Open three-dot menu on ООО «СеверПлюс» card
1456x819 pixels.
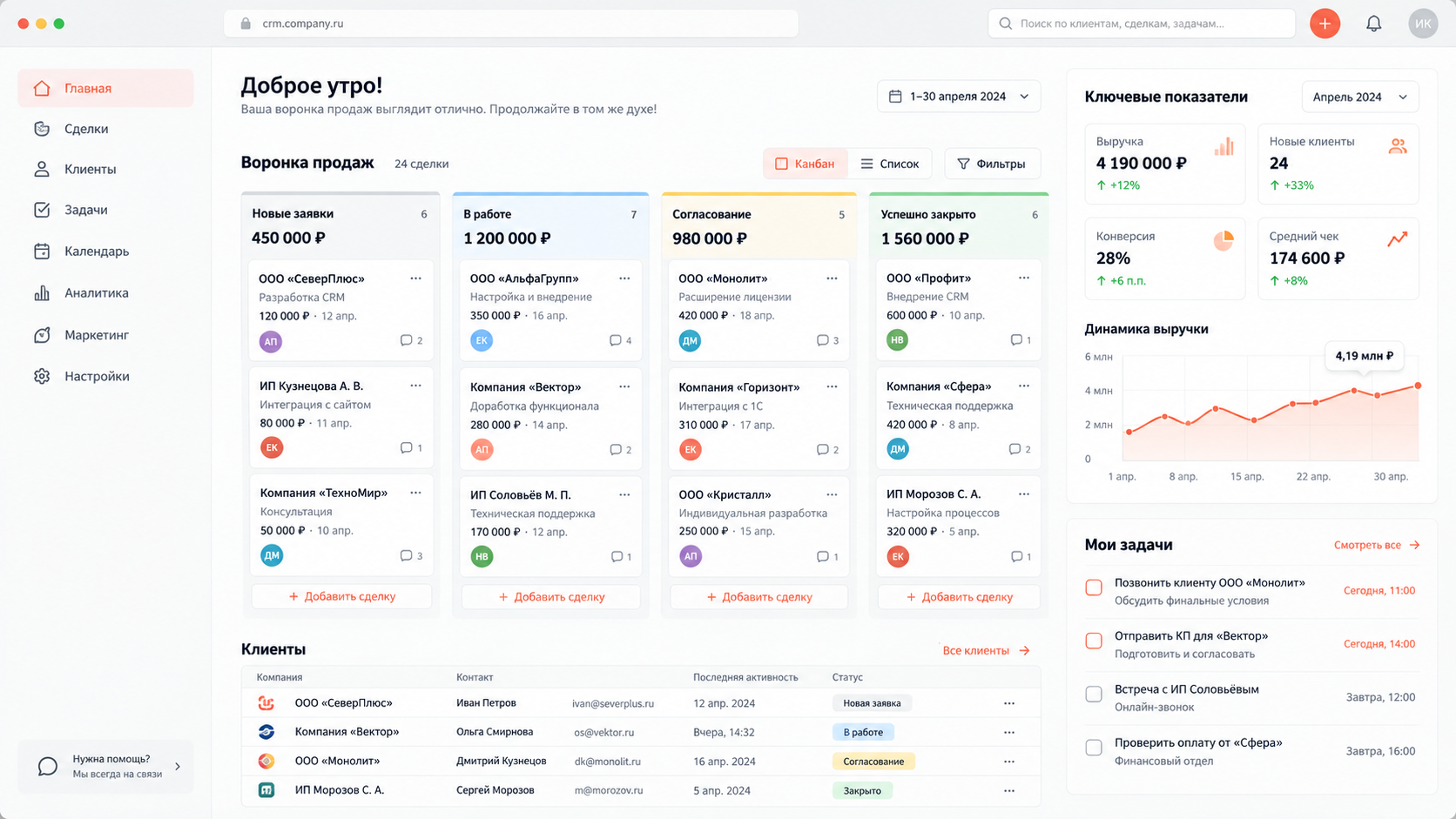415,279
